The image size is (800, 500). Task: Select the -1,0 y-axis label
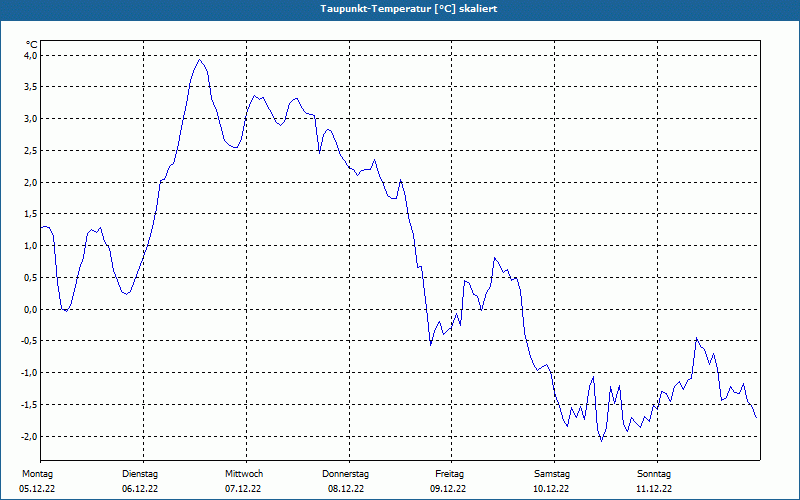(x=28, y=372)
